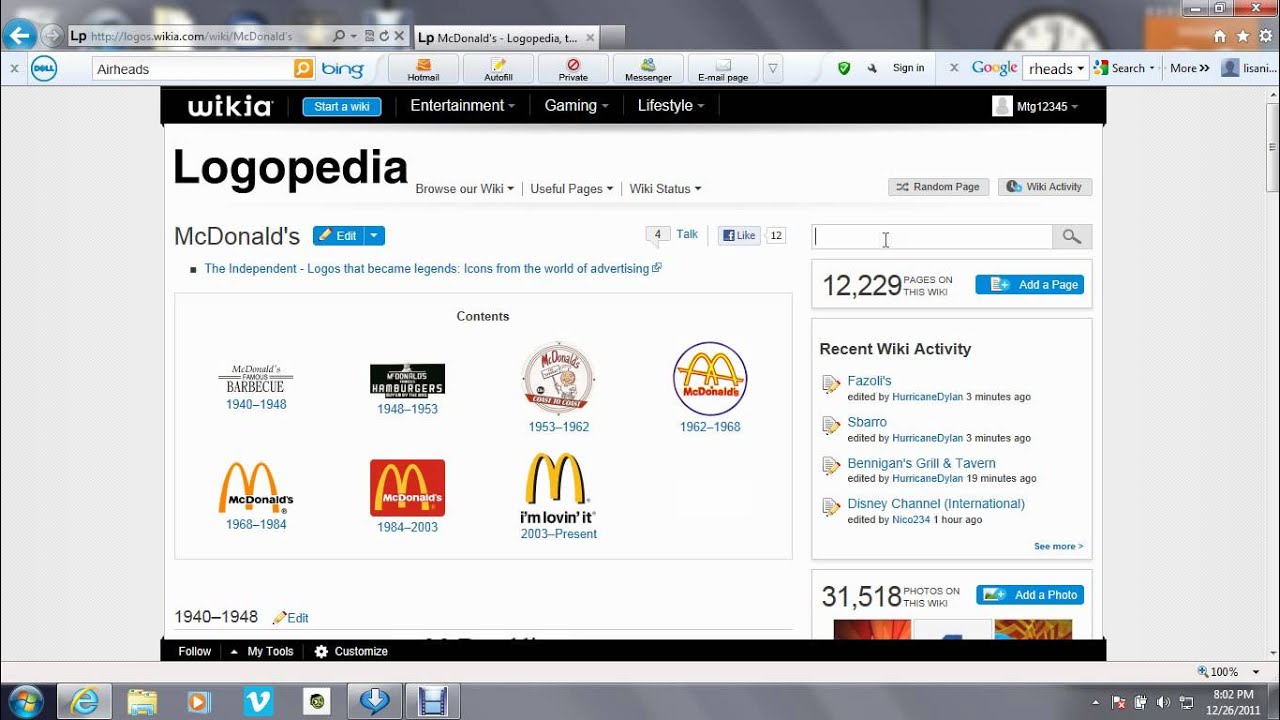Launch Messenger from the toolbar
The height and width of the screenshot is (720, 1280).
tap(648, 69)
